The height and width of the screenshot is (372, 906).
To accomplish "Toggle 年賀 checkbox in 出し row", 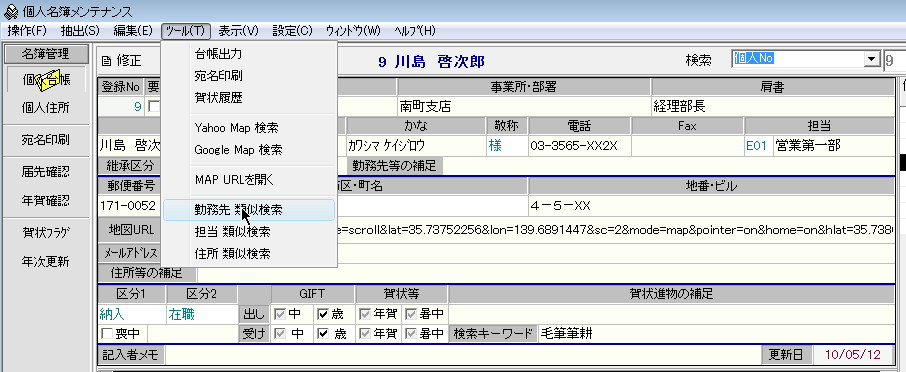I will 365,314.
